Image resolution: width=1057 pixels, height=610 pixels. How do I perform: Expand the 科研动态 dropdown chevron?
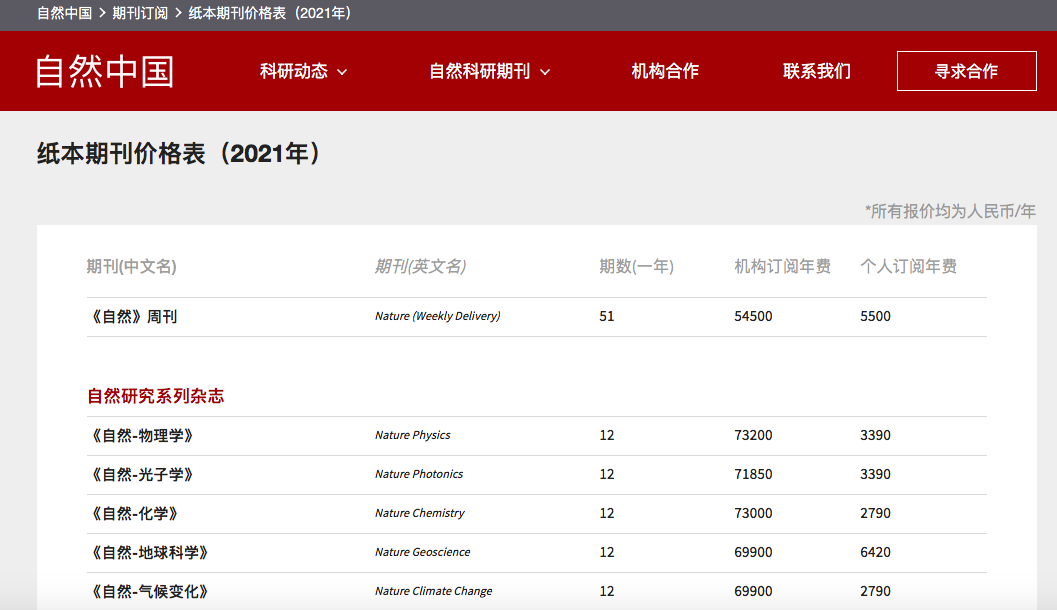(x=342, y=72)
